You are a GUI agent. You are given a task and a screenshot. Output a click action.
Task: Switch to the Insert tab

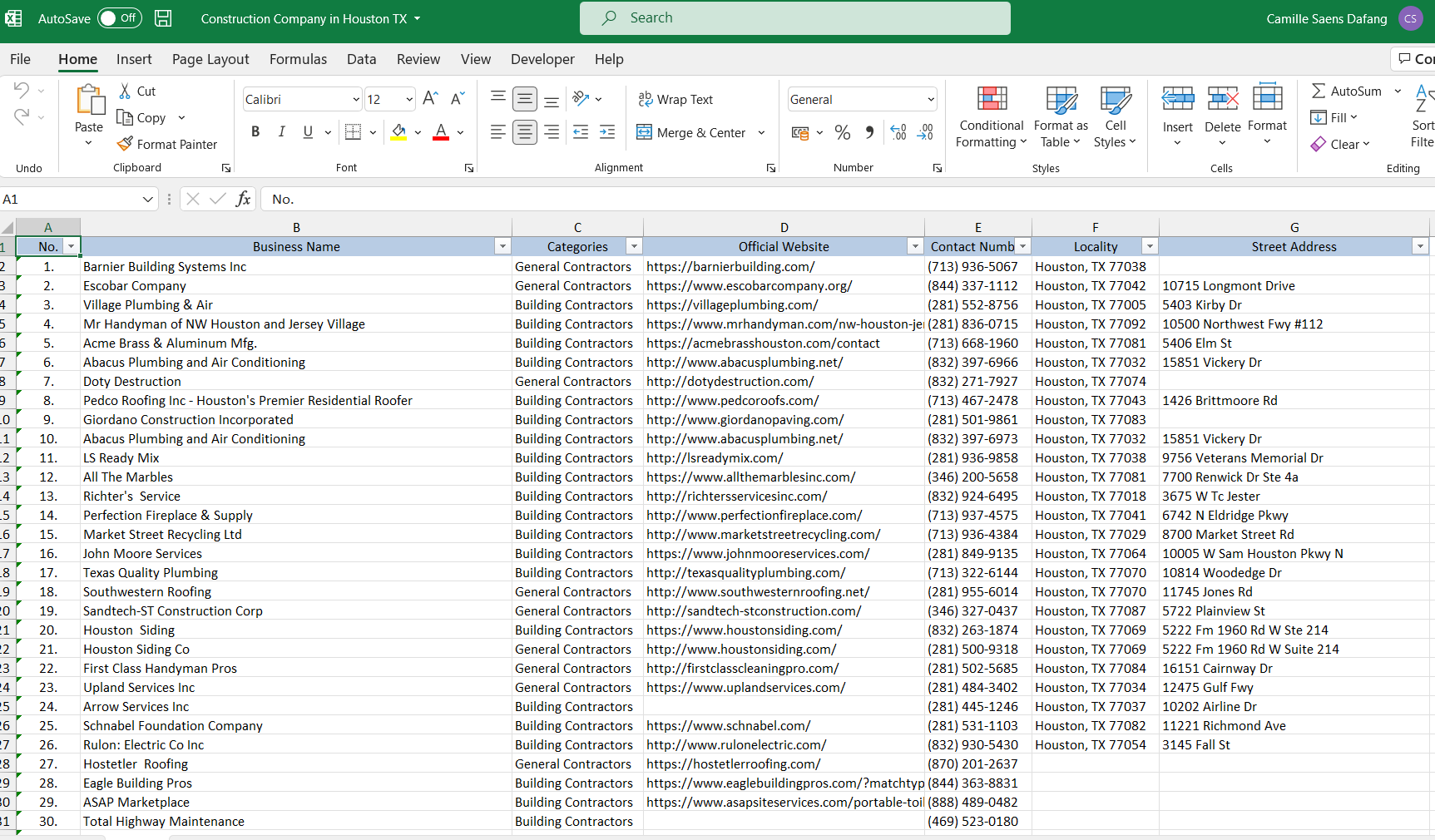[134, 59]
